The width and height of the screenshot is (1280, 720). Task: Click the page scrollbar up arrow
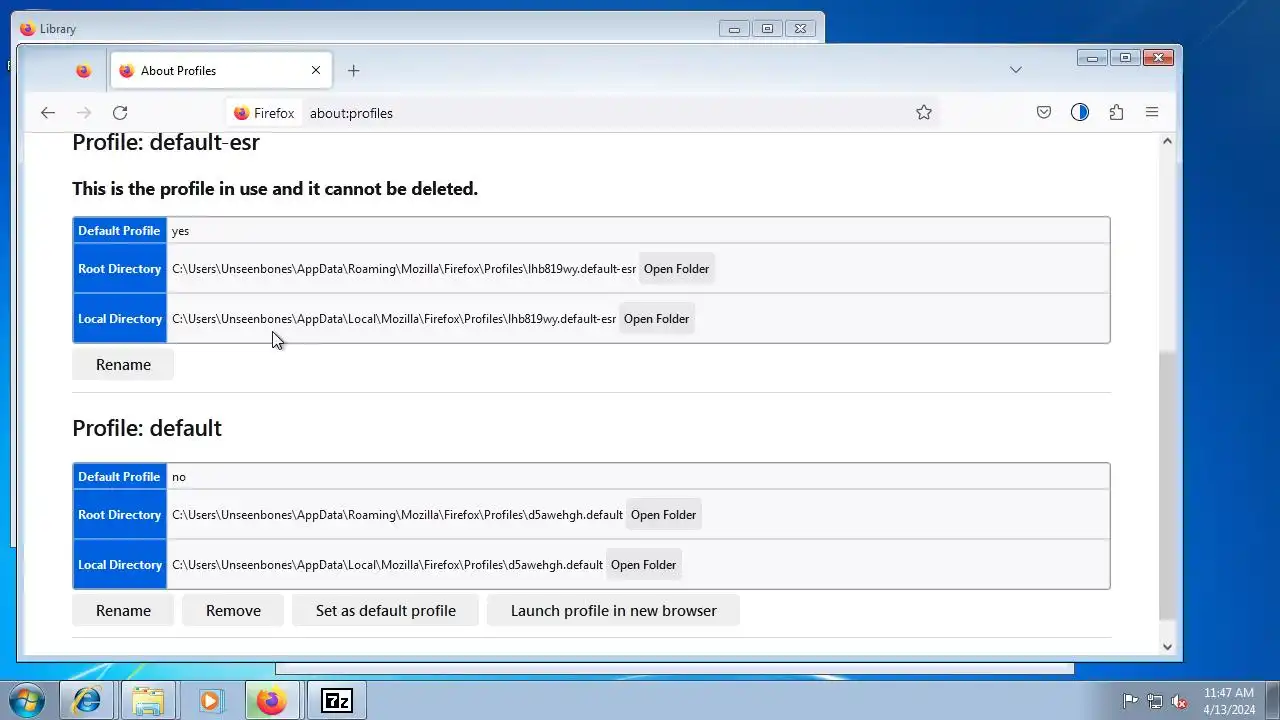[1167, 142]
